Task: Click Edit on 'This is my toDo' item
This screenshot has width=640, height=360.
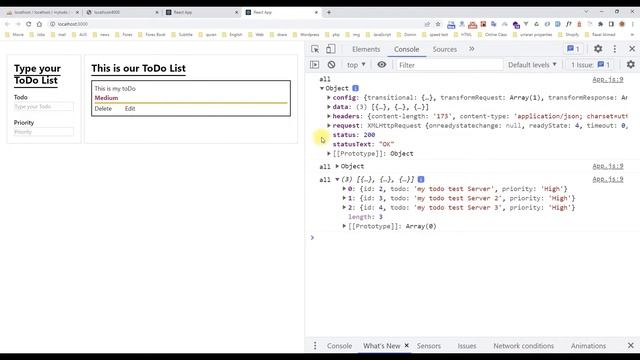Action: click(x=130, y=109)
